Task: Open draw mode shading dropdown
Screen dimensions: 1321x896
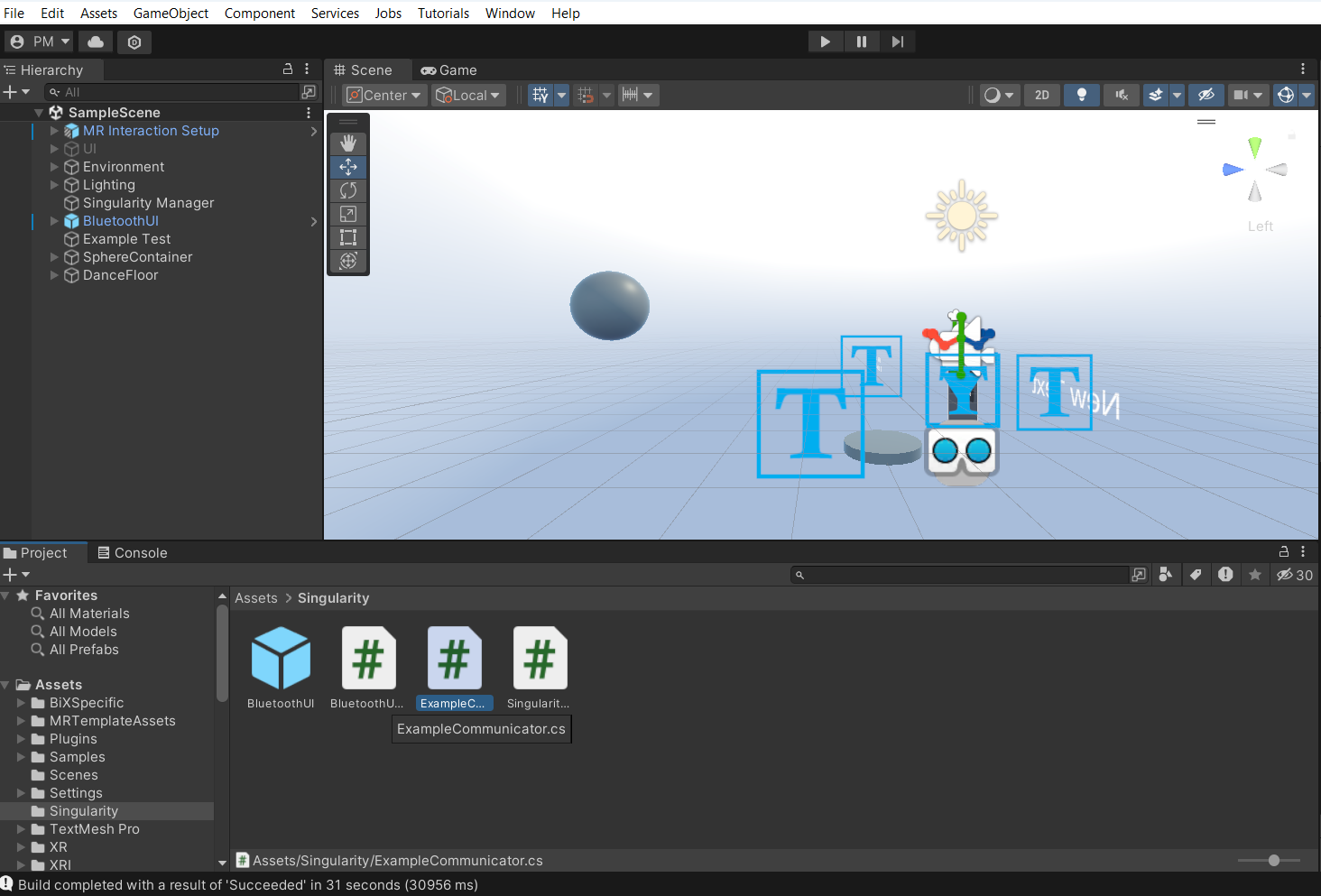Action: (1000, 95)
